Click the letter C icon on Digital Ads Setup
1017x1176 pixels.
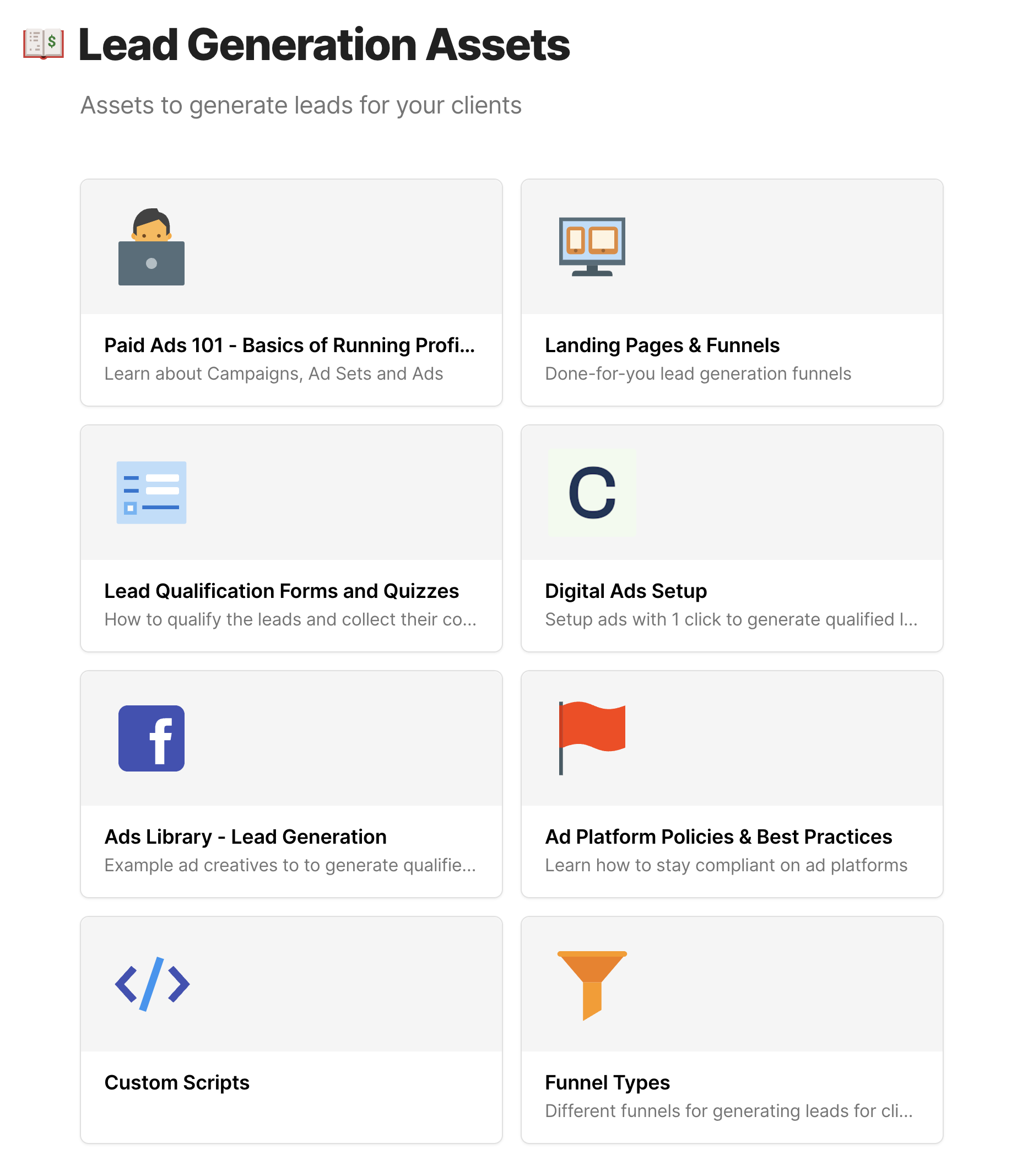(x=592, y=493)
